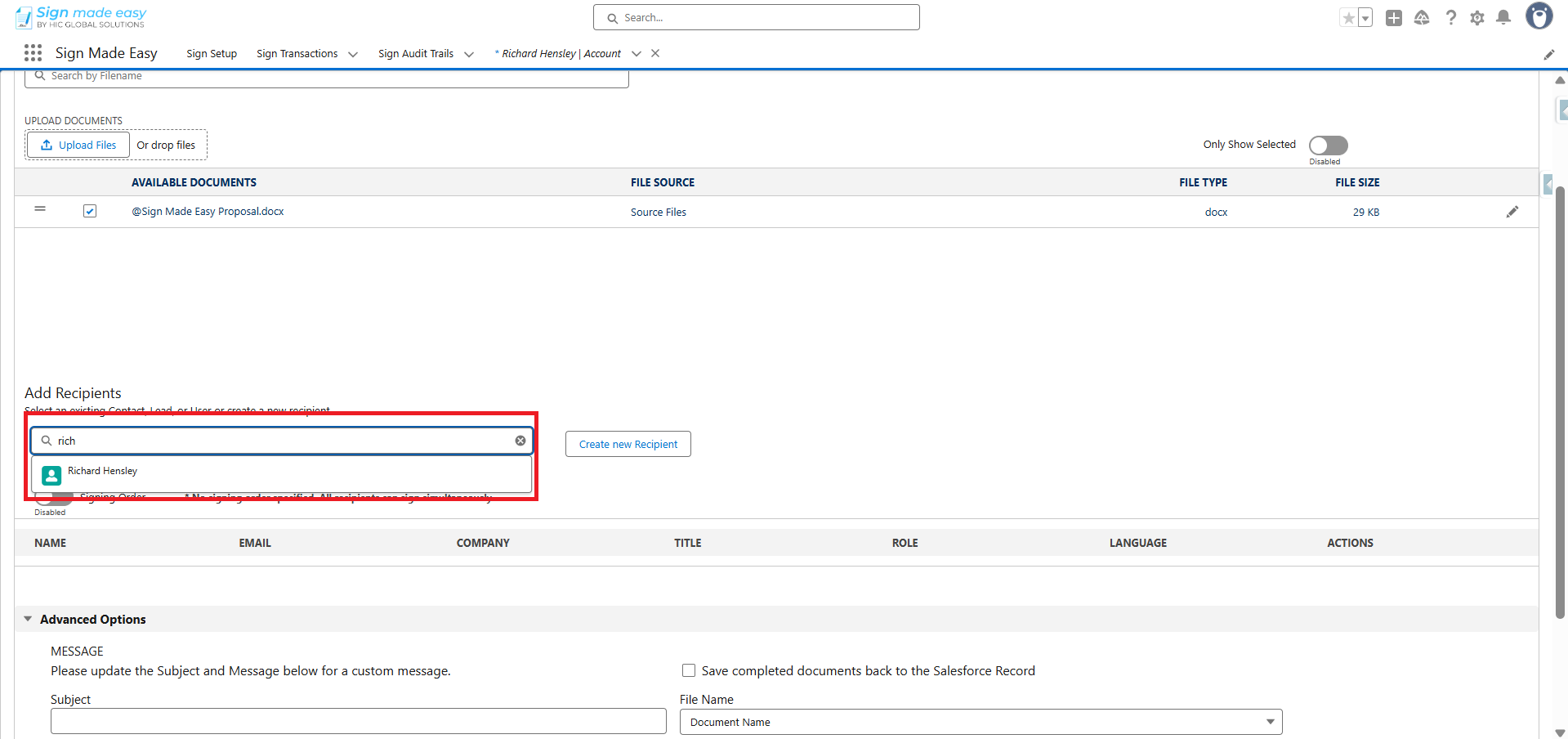Viewport: 1568px width, 739px height.
Task: Collapse the Advanced Options section
Action: (x=28, y=619)
